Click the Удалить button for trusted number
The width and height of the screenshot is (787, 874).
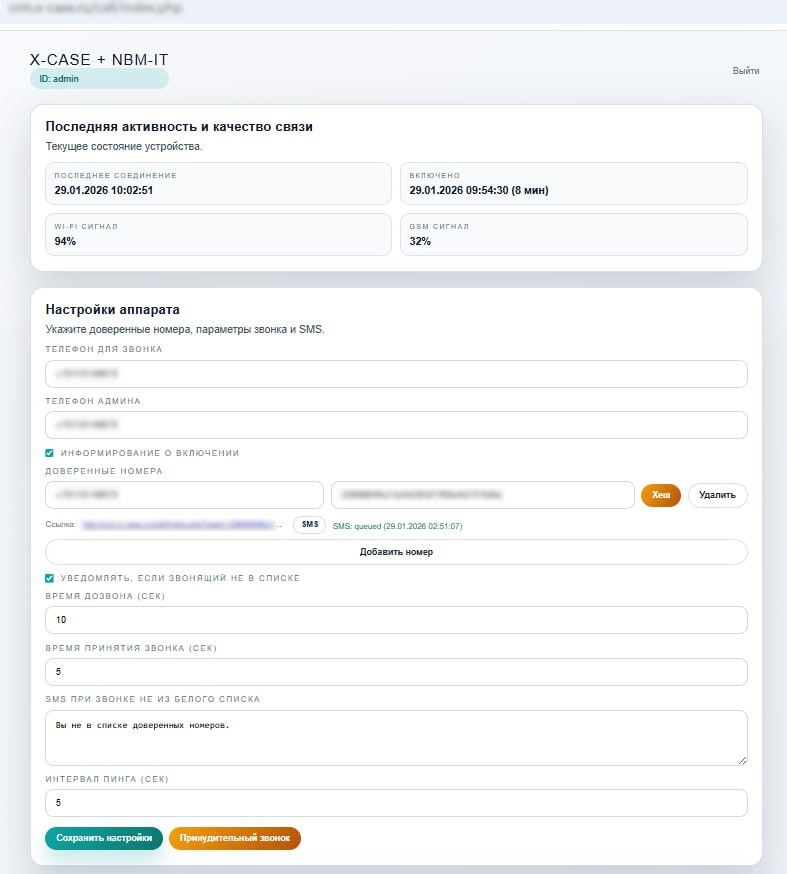pos(717,495)
